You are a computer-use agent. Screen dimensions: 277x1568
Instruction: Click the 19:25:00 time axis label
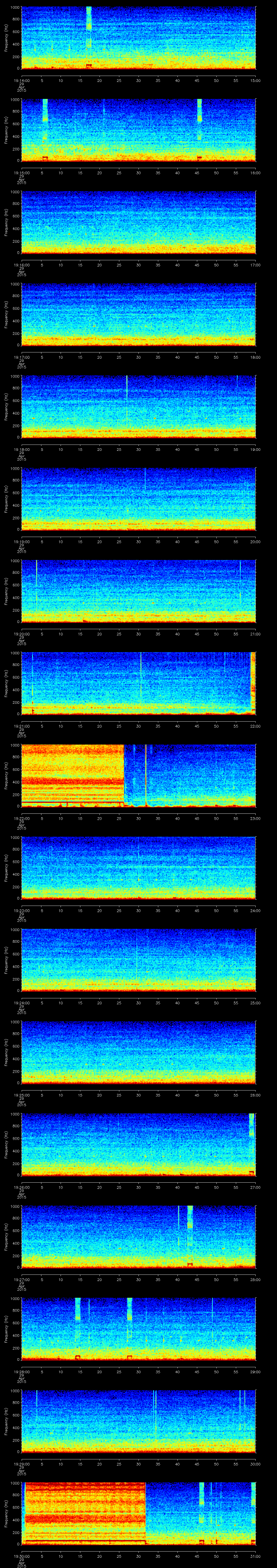click(21, 1095)
